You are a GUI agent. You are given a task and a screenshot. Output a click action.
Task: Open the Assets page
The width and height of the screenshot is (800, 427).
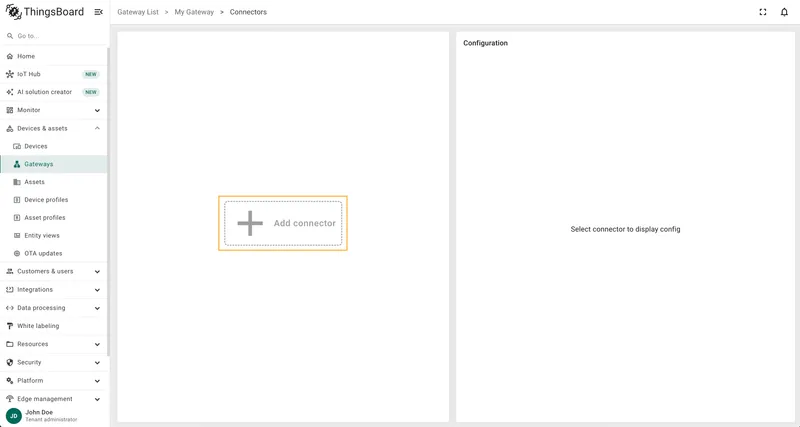tap(54, 182)
